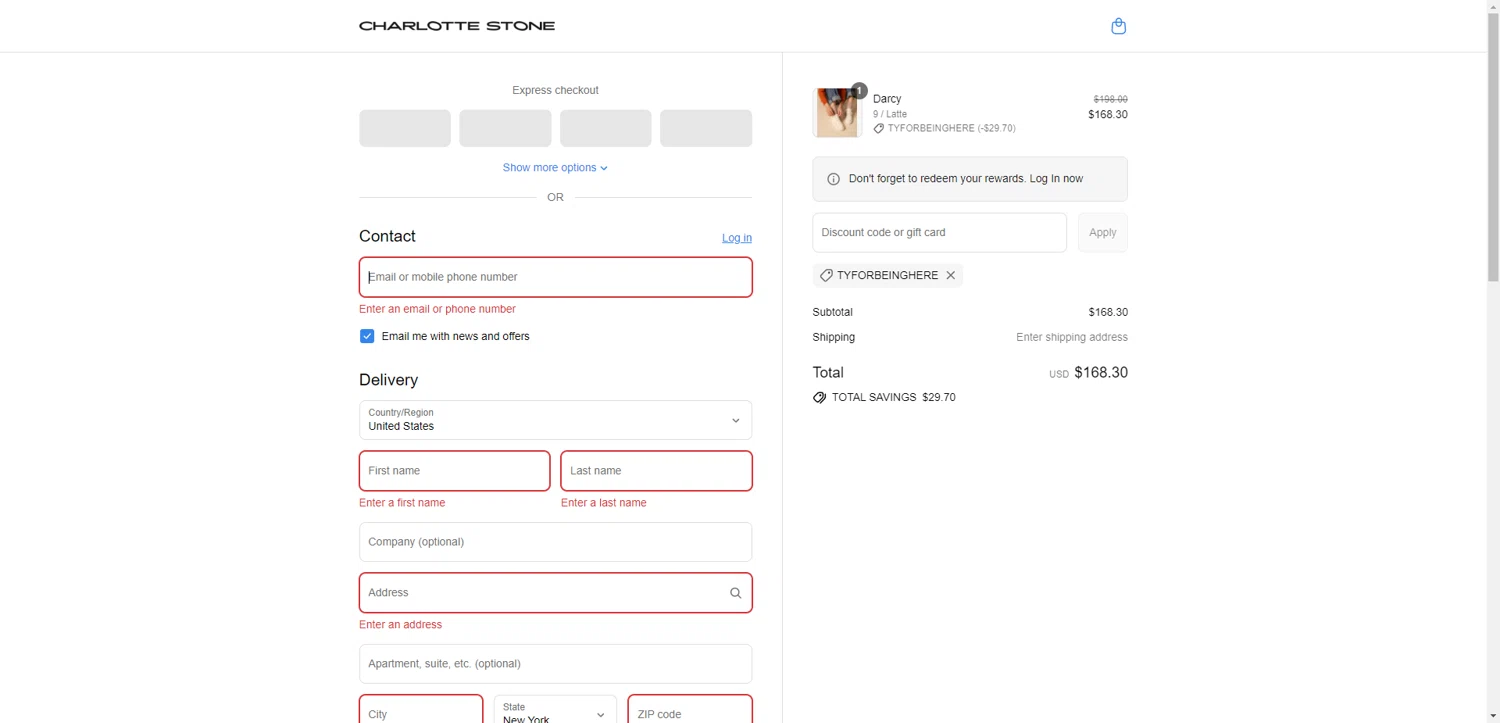Click the Darcy product name
1500x723 pixels.
[887, 99]
